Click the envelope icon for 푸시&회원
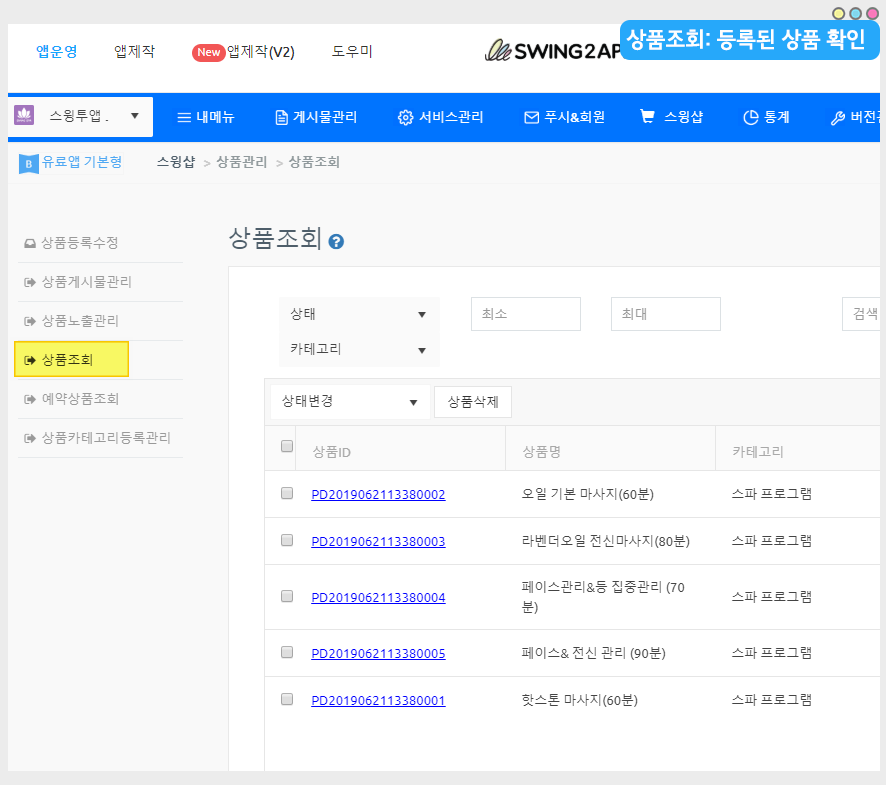The height and width of the screenshot is (785, 886). [x=531, y=117]
